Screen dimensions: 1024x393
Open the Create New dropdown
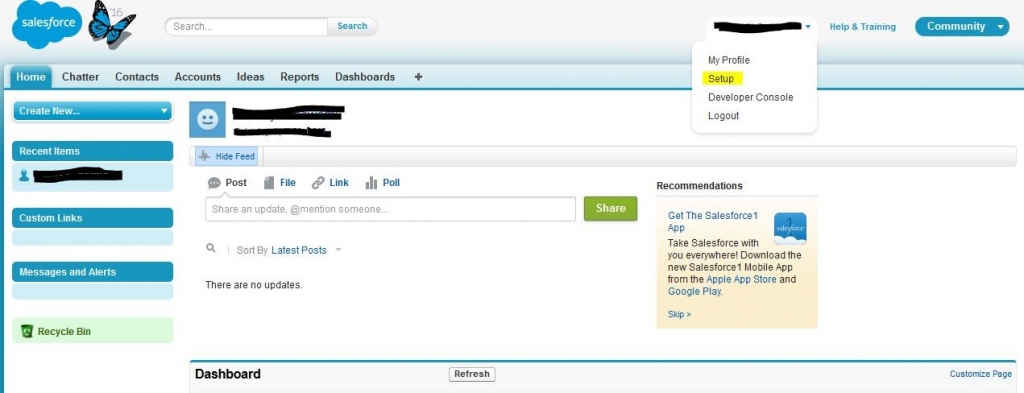(x=92, y=111)
